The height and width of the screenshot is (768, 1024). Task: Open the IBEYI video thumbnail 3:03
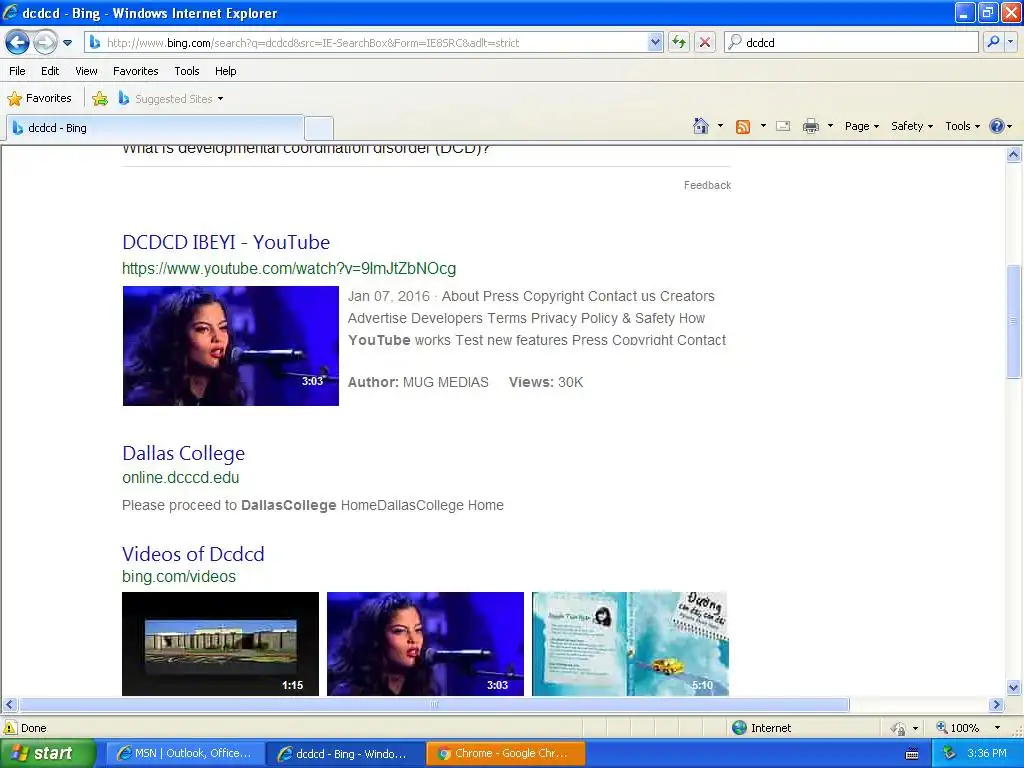tap(231, 345)
